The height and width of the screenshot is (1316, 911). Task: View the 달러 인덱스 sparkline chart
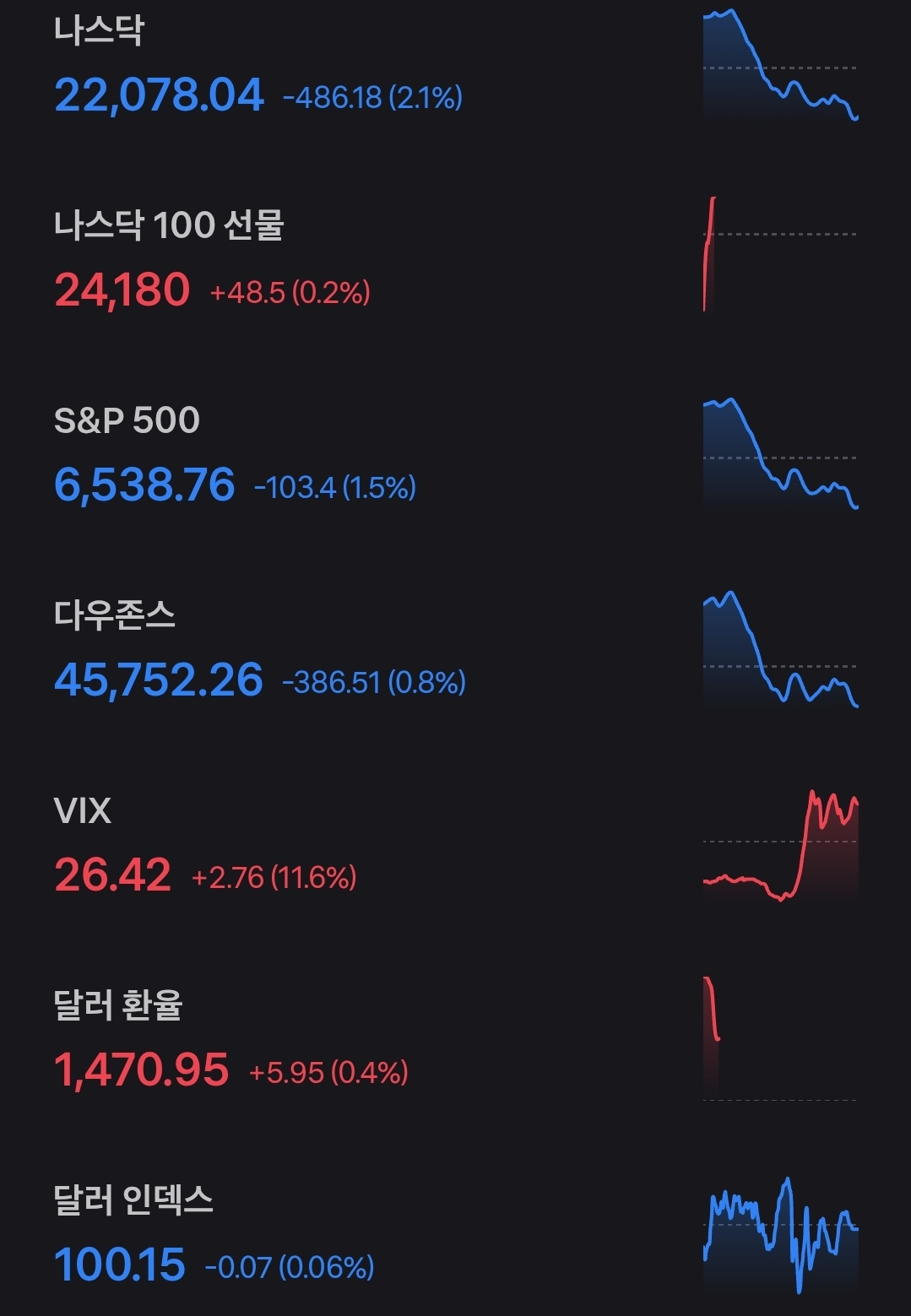780,1234
